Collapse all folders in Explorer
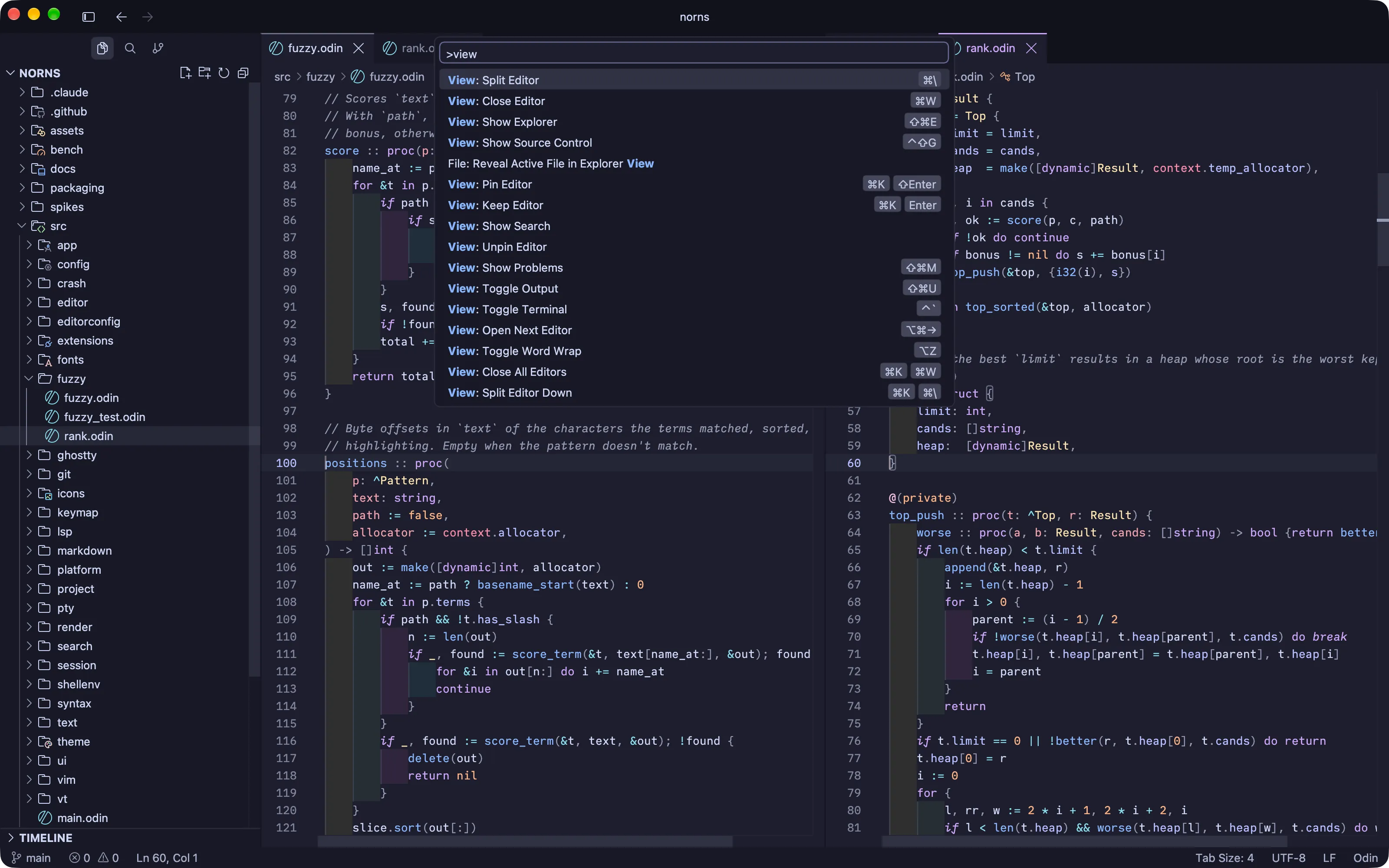The height and width of the screenshot is (868, 1389). (x=244, y=73)
